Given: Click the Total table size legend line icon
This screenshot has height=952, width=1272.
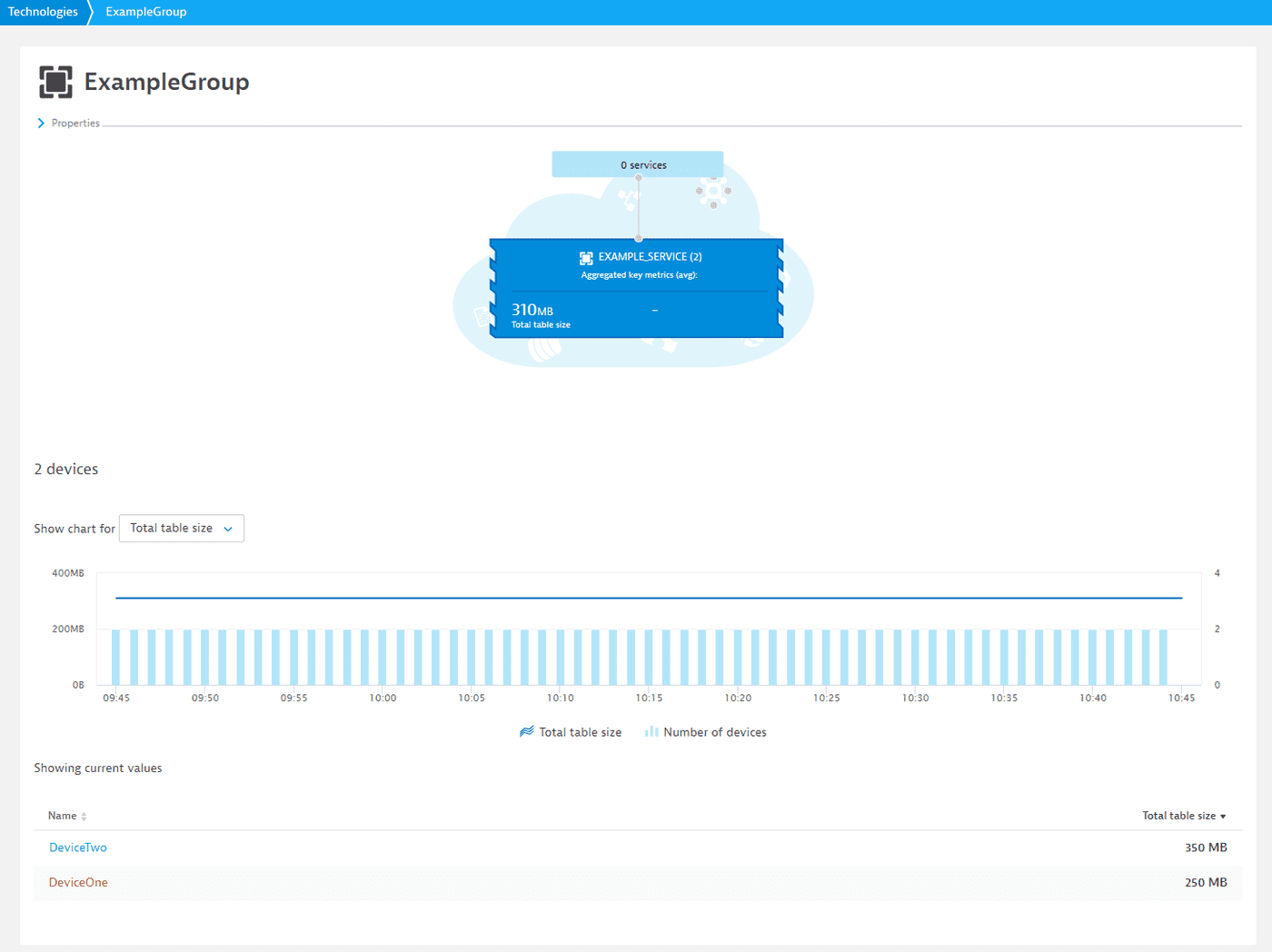Looking at the screenshot, I should [x=526, y=732].
